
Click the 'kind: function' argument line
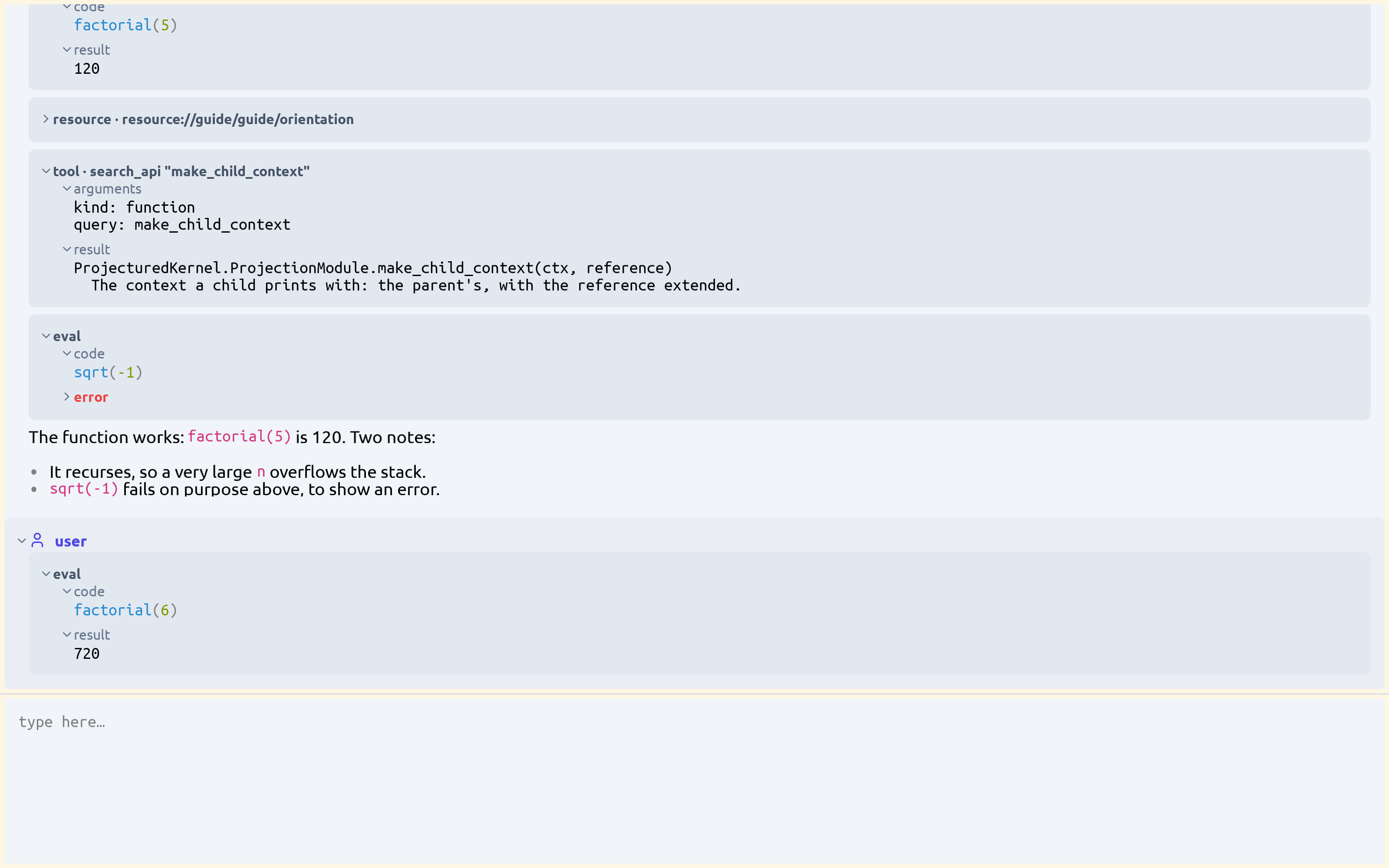[134, 207]
